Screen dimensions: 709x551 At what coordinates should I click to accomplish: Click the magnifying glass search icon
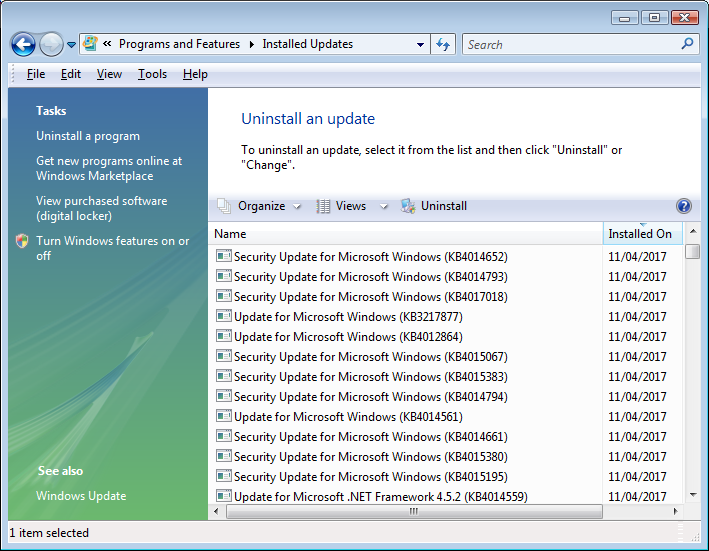[x=687, y=44]
